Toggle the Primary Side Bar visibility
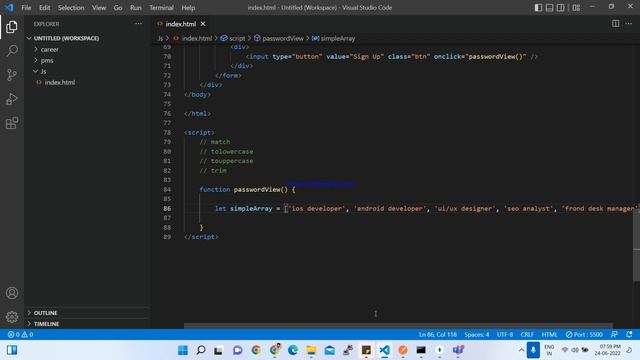 [x=538, y=7]
